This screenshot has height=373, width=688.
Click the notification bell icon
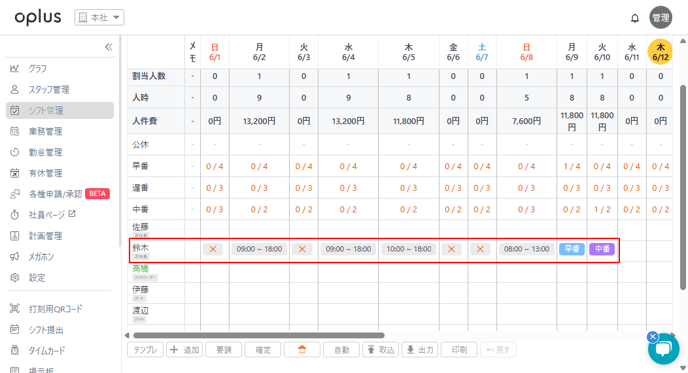(634, 18)
